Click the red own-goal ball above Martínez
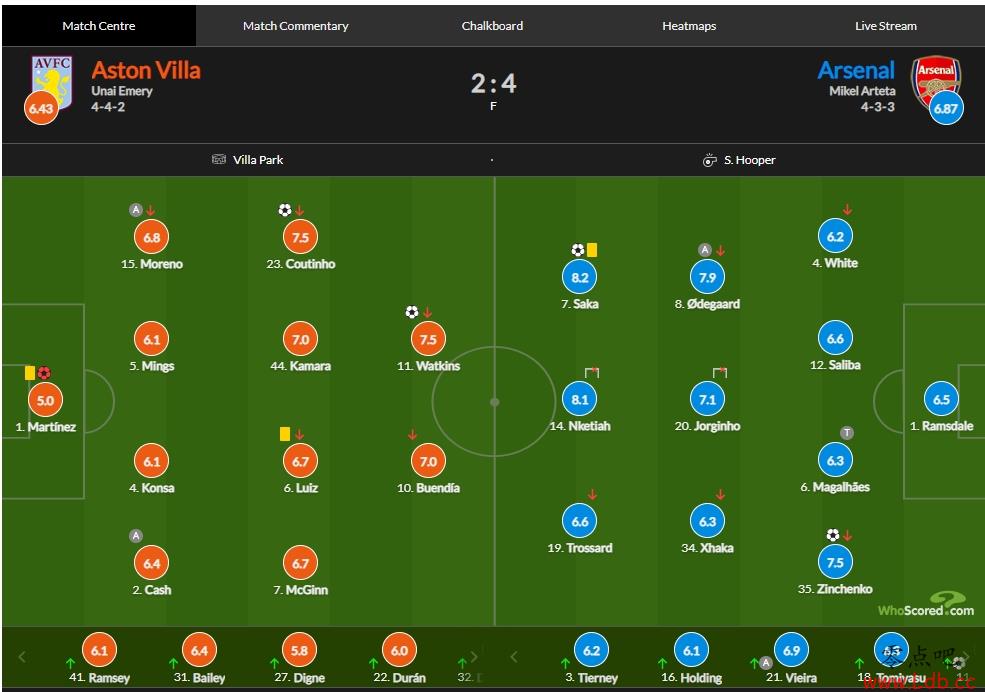The width and height of the screenshot is (985, 692). tap(43, 373)
